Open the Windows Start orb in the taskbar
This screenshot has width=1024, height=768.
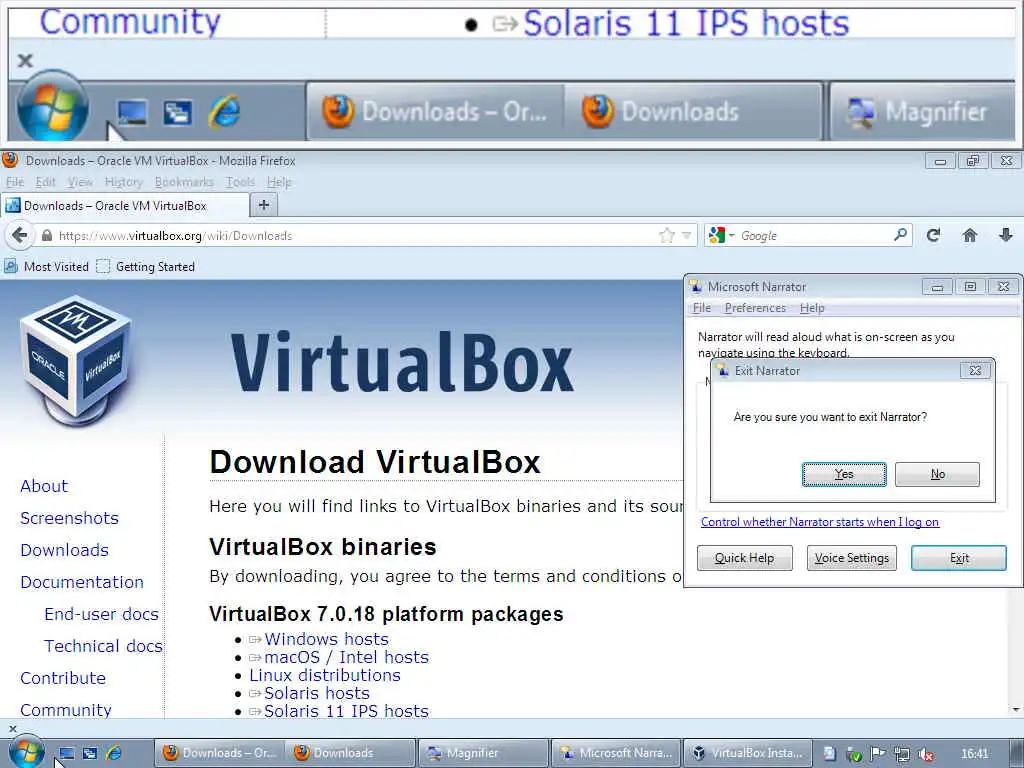[26, 752]
